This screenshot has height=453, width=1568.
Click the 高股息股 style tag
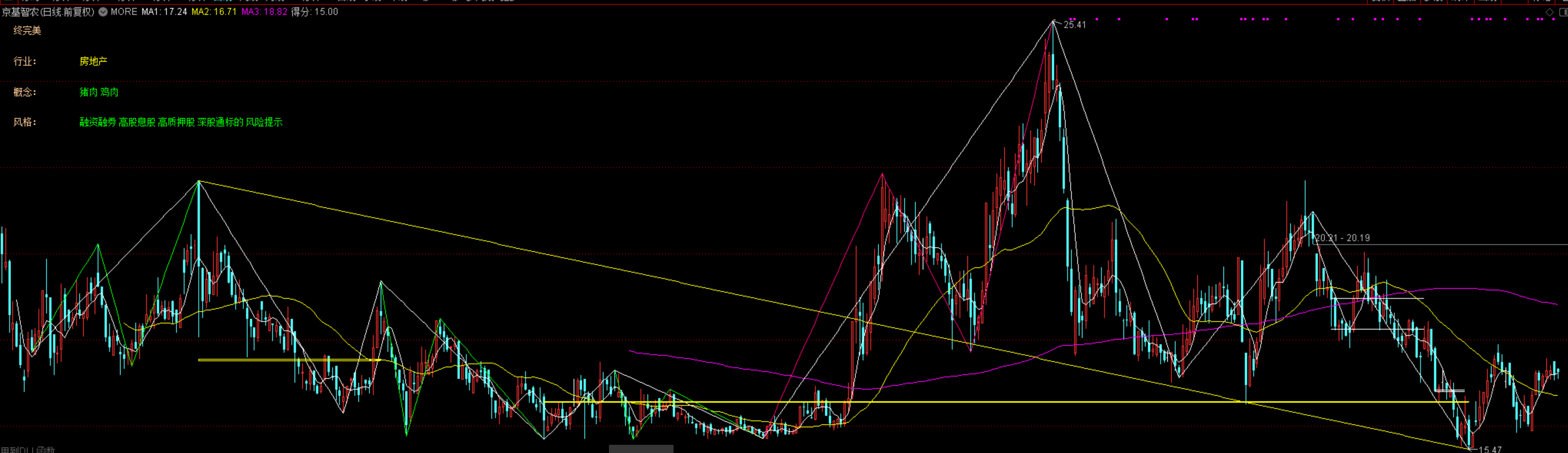click(x=137, y=123)
